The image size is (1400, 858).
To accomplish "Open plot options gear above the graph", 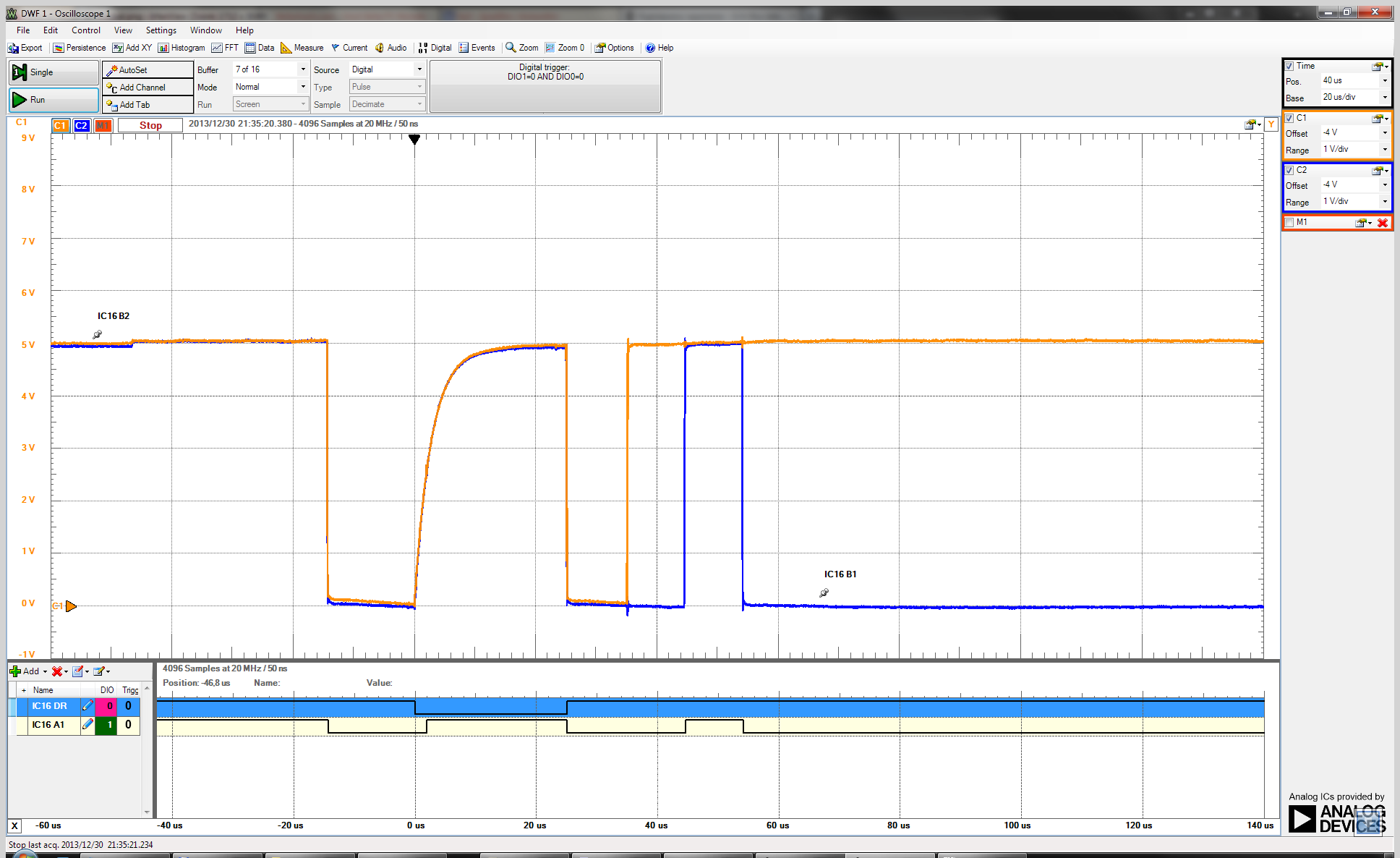I will point(1252,124).
